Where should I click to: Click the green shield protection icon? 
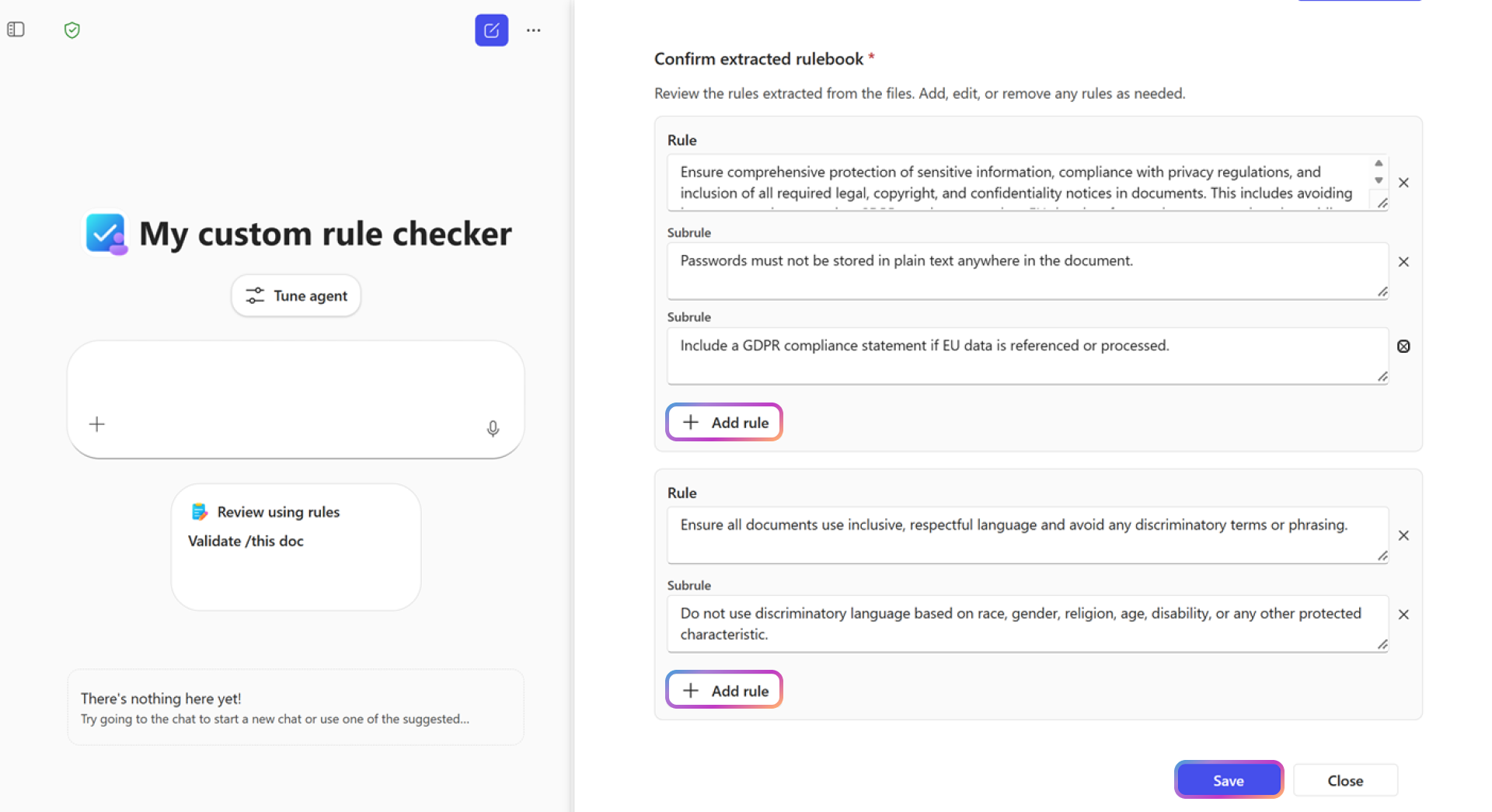coord(72,30)
